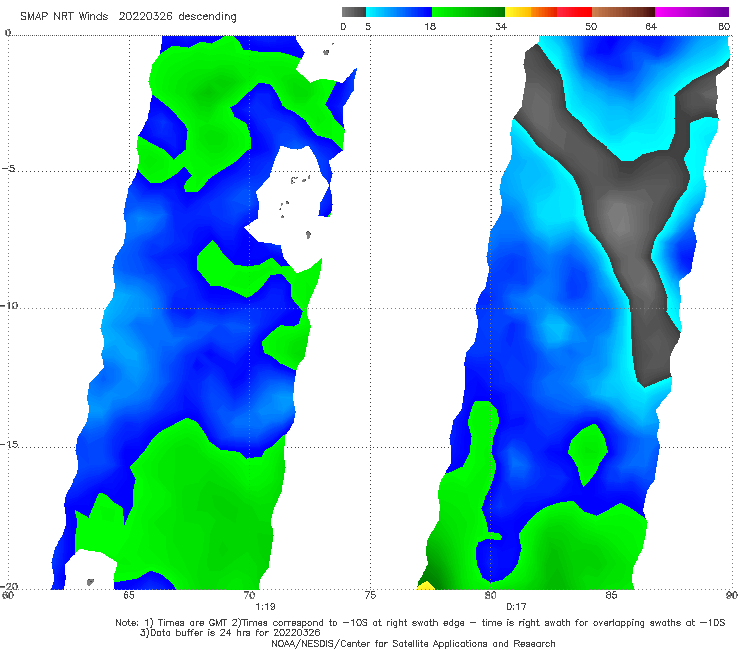Click the longitude axis label '85'
Screen dimensions: 740x650
tap(611, 595)
